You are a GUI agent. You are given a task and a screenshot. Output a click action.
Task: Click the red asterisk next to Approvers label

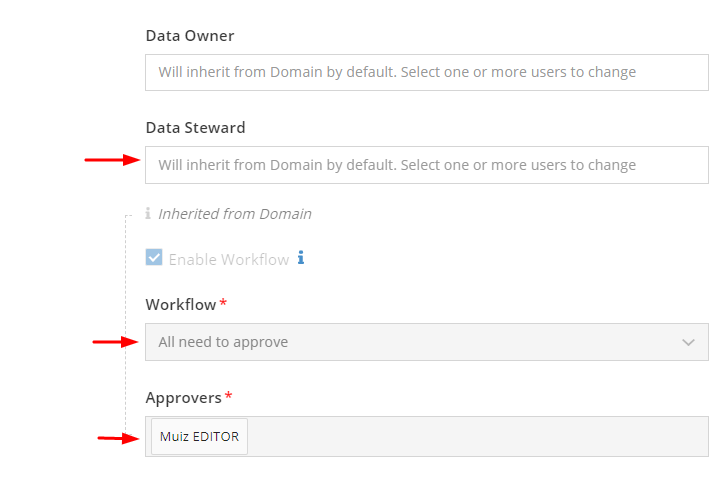(x=228, y=396)
